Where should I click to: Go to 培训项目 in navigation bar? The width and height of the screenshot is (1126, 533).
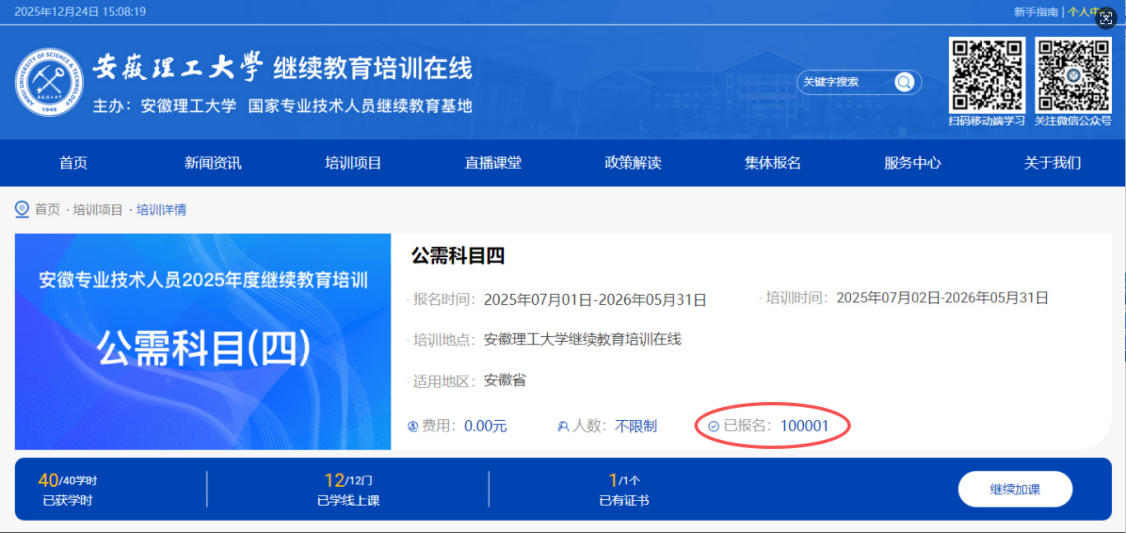coord(353,163)
